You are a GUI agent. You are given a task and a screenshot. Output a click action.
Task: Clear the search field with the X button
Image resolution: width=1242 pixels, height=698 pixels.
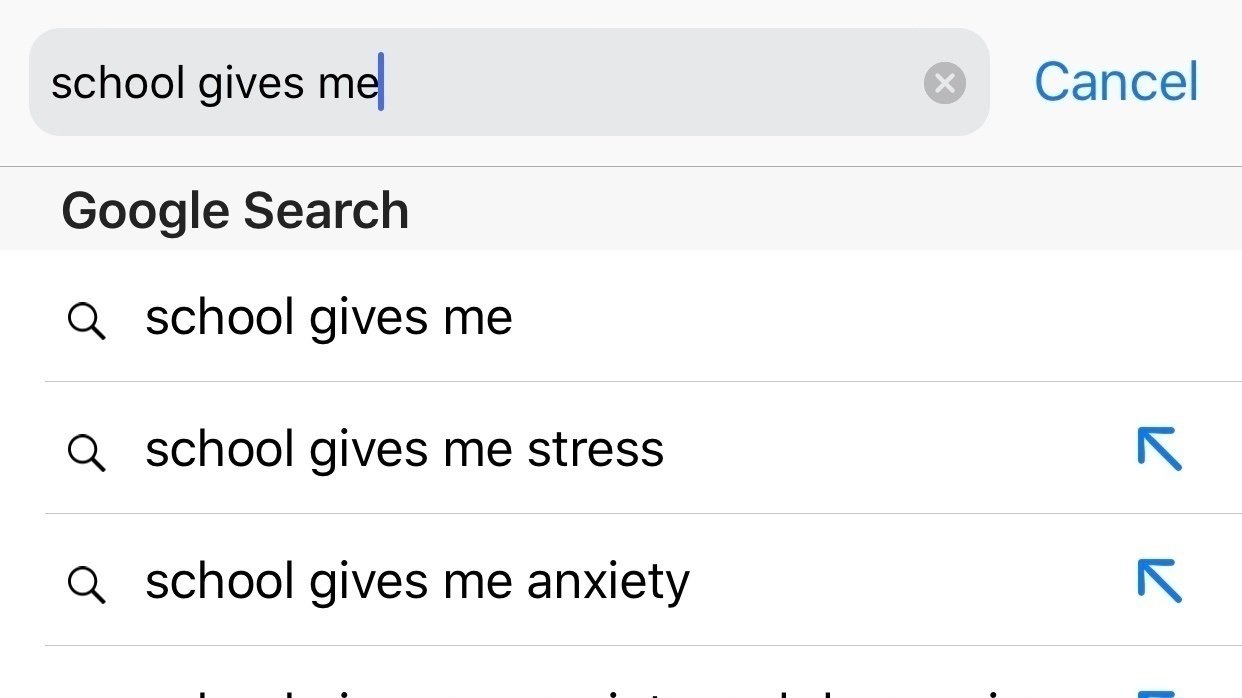[944, 83]
